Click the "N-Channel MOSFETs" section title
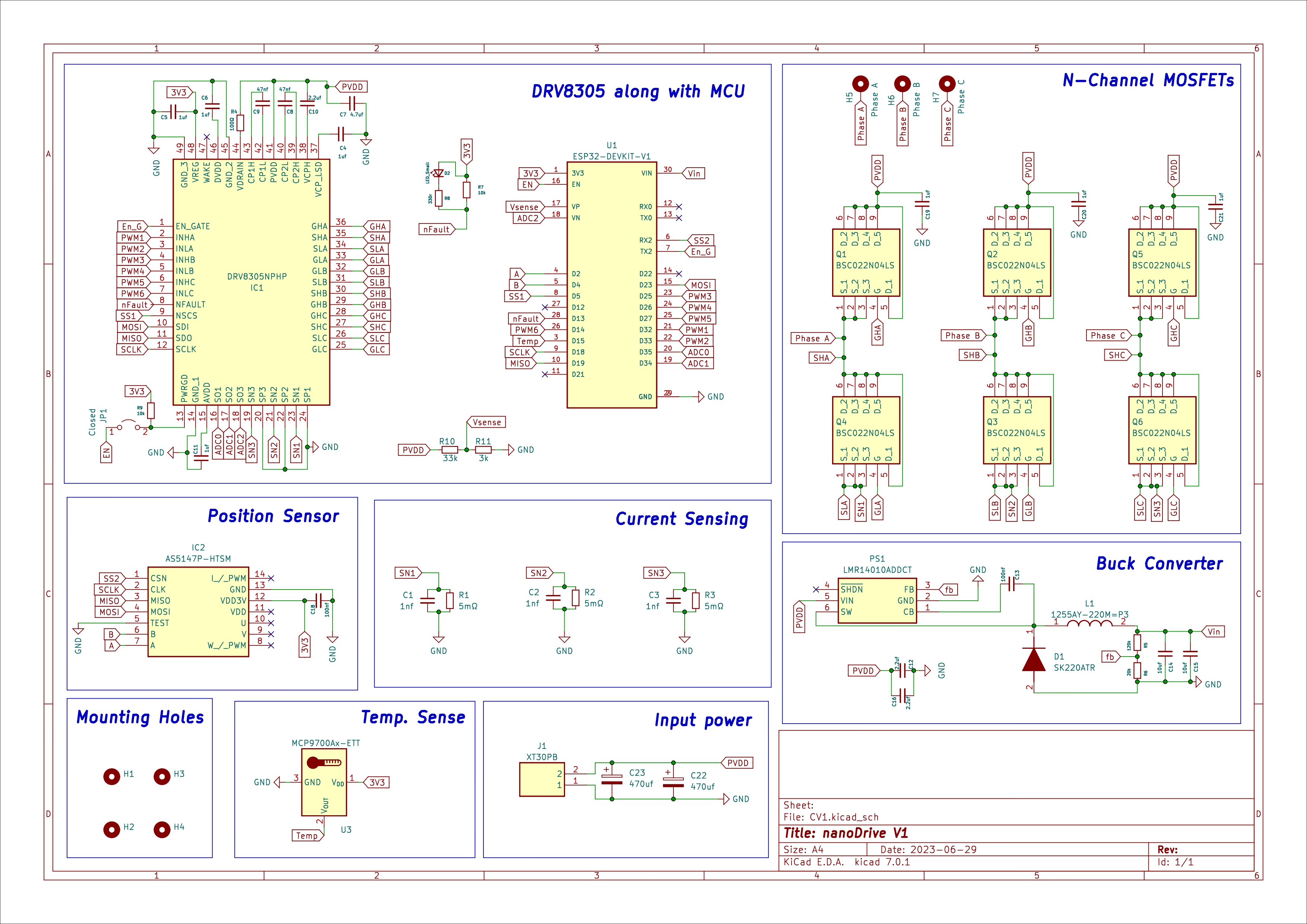This screenshot has height=924, width=1307. 1148,80
